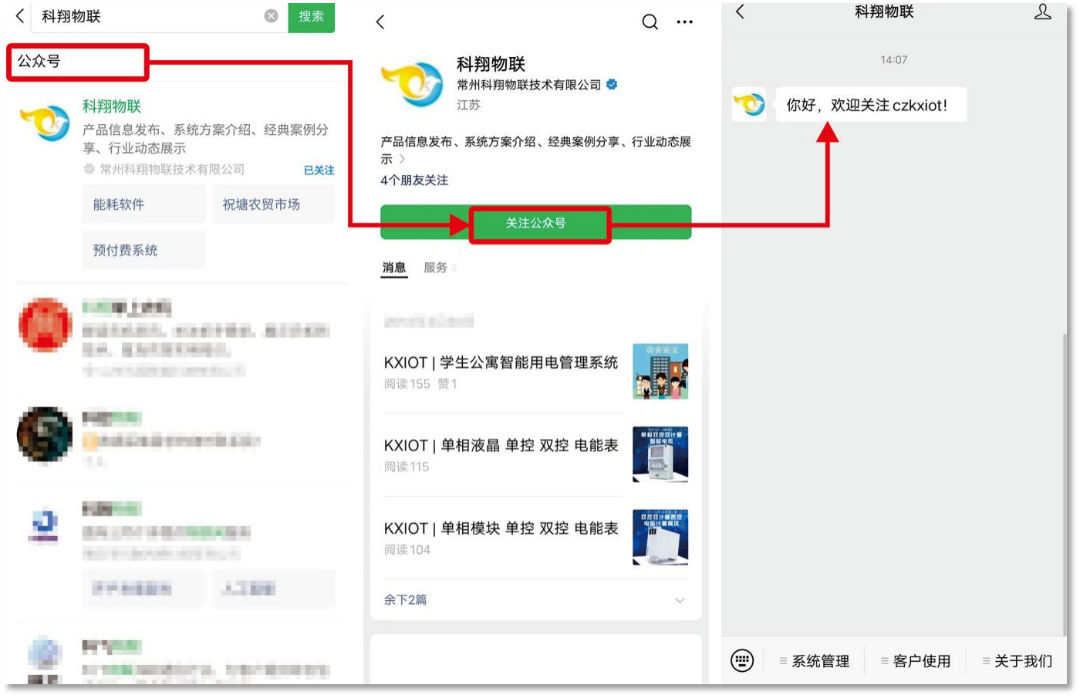
Task: Click the green 搜索 button
Action: pos(311,16)
